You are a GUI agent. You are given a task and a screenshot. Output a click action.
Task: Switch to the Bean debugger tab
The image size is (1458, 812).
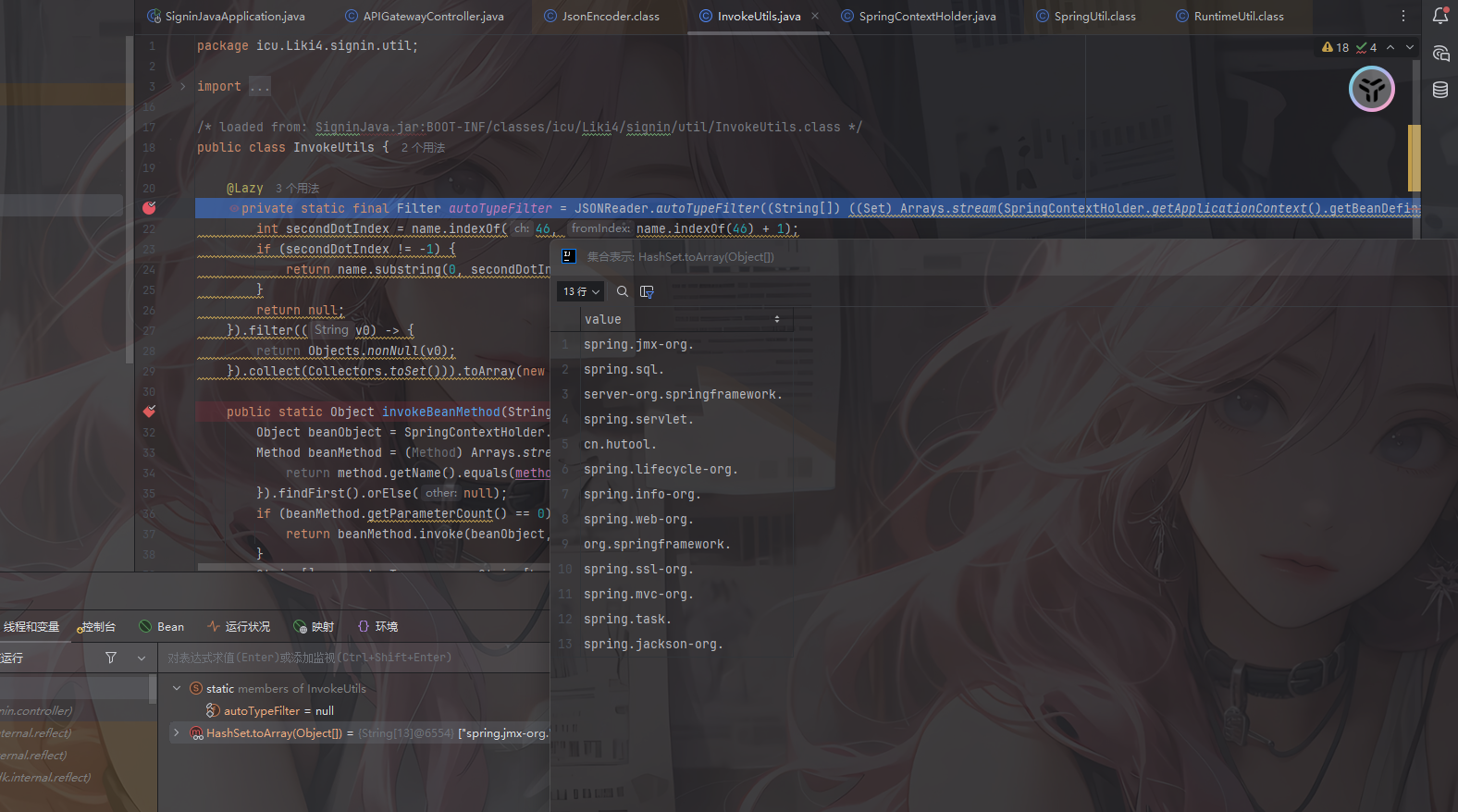point(162,626)
